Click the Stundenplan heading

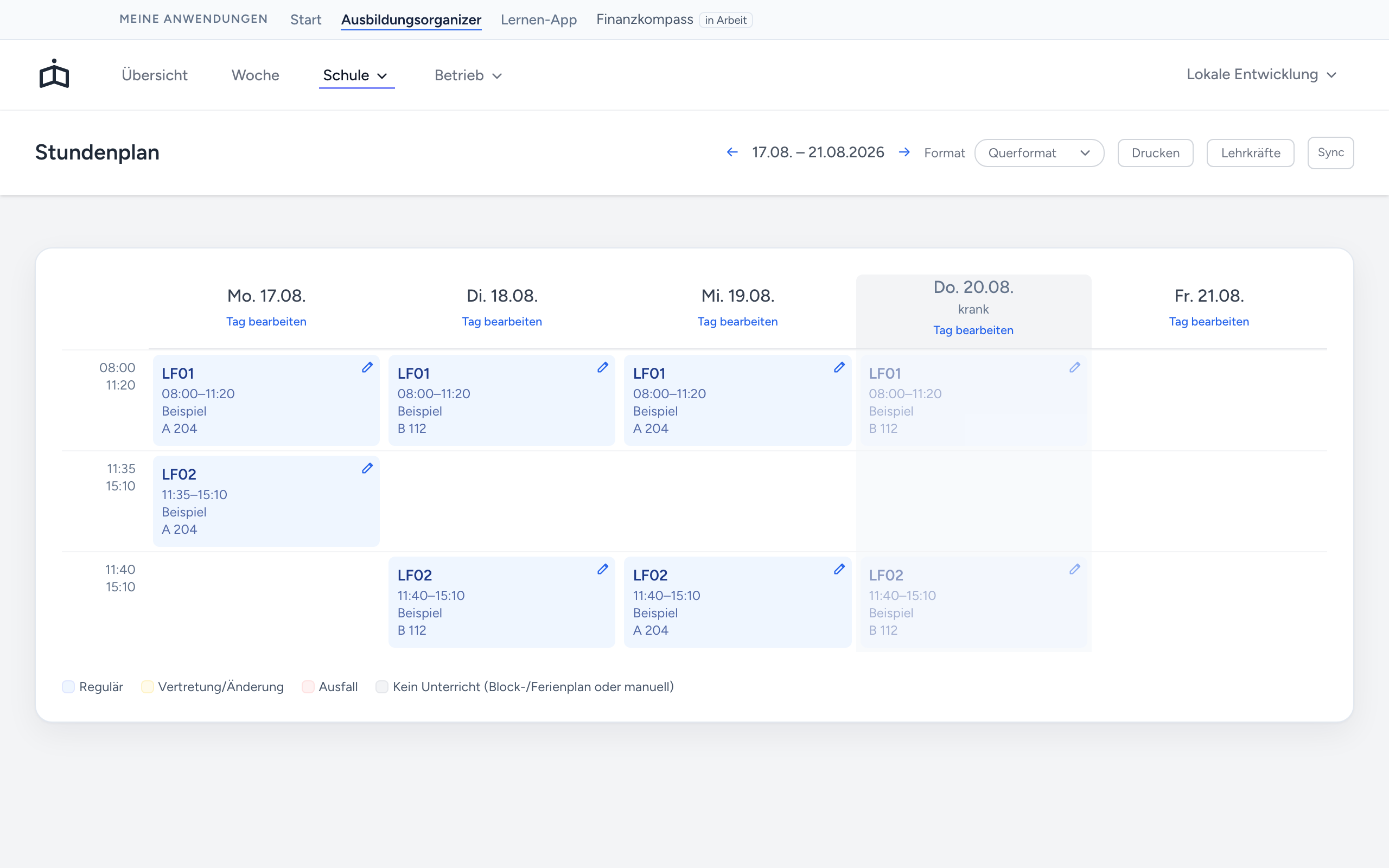pyautogui.click(x=97, y=152)
